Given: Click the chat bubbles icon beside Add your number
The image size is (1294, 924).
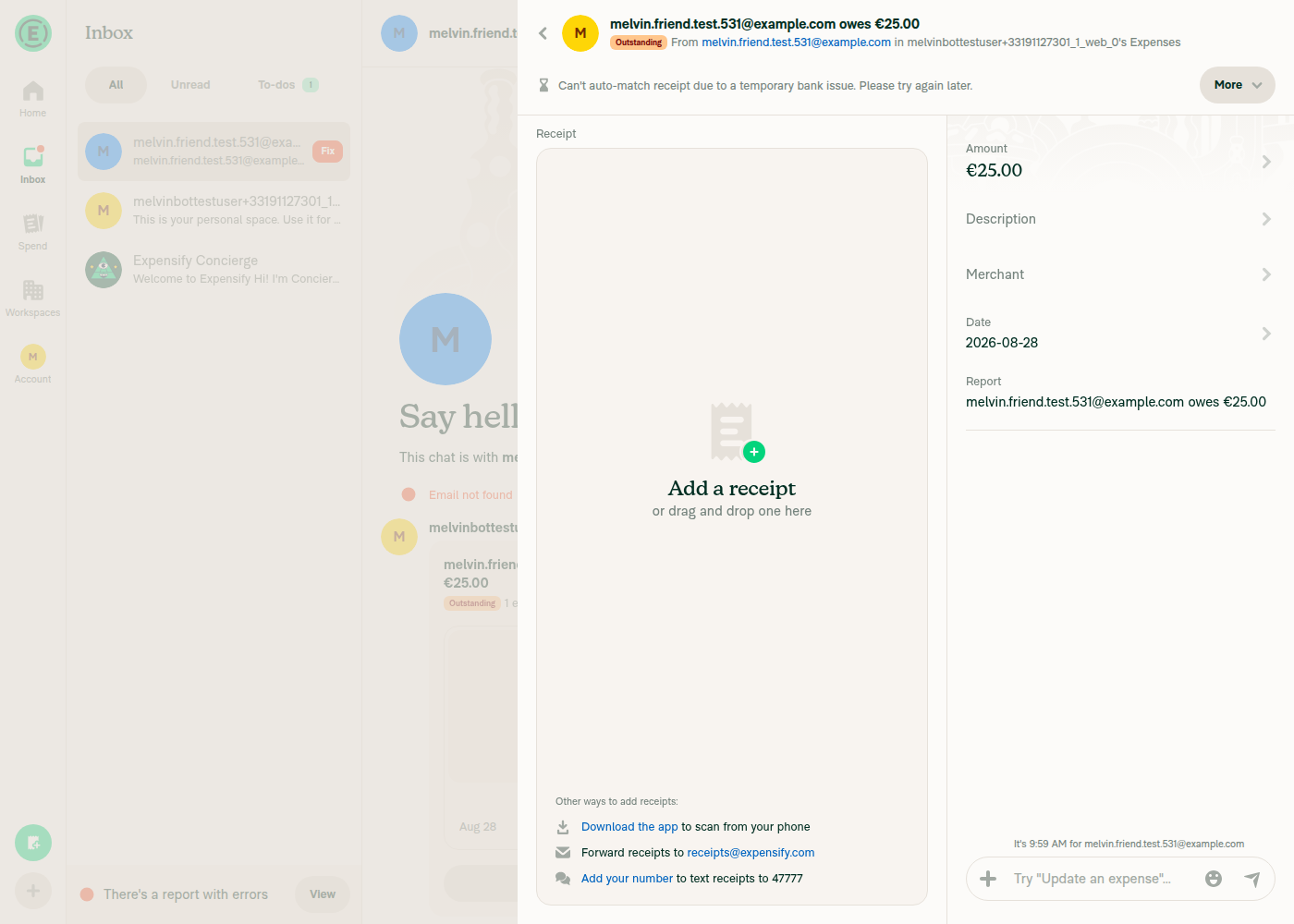Looking at the screenshot, I should click(563, 879).
